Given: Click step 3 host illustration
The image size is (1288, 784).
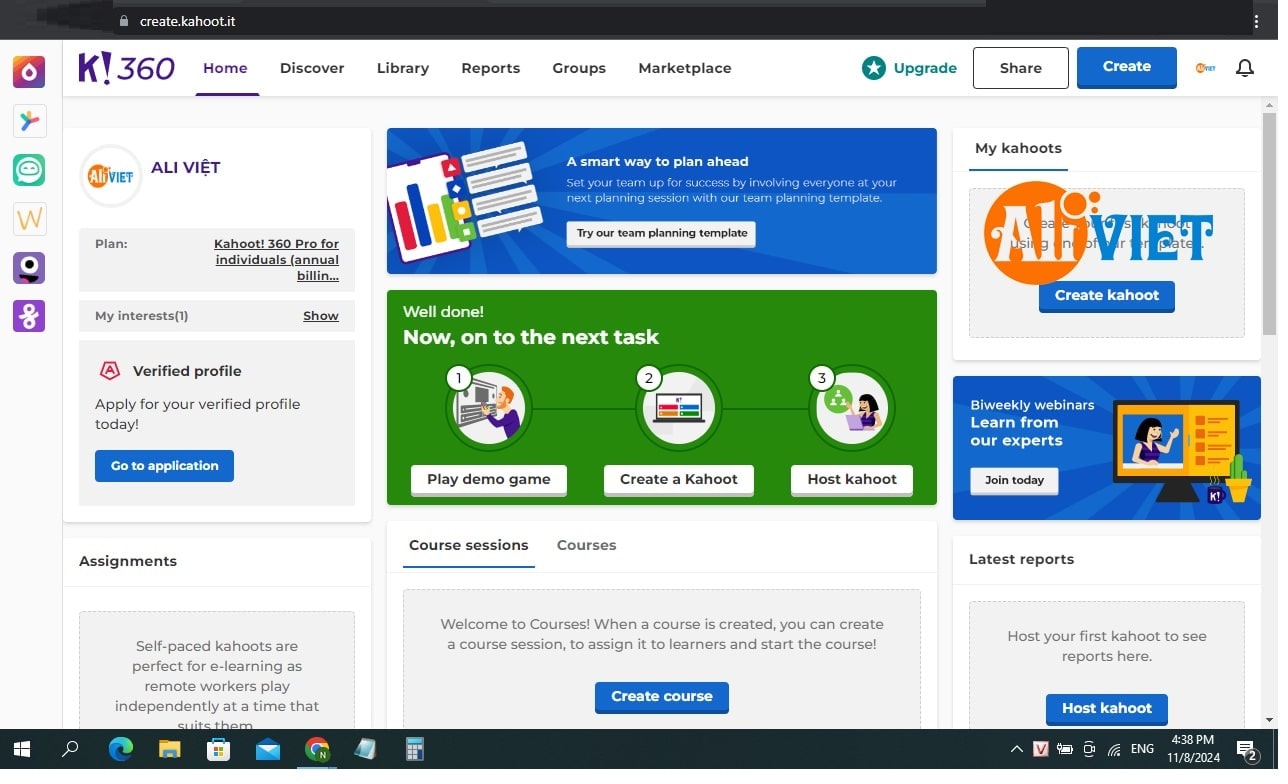Looking at the screenshot, I should coord(852,408).
